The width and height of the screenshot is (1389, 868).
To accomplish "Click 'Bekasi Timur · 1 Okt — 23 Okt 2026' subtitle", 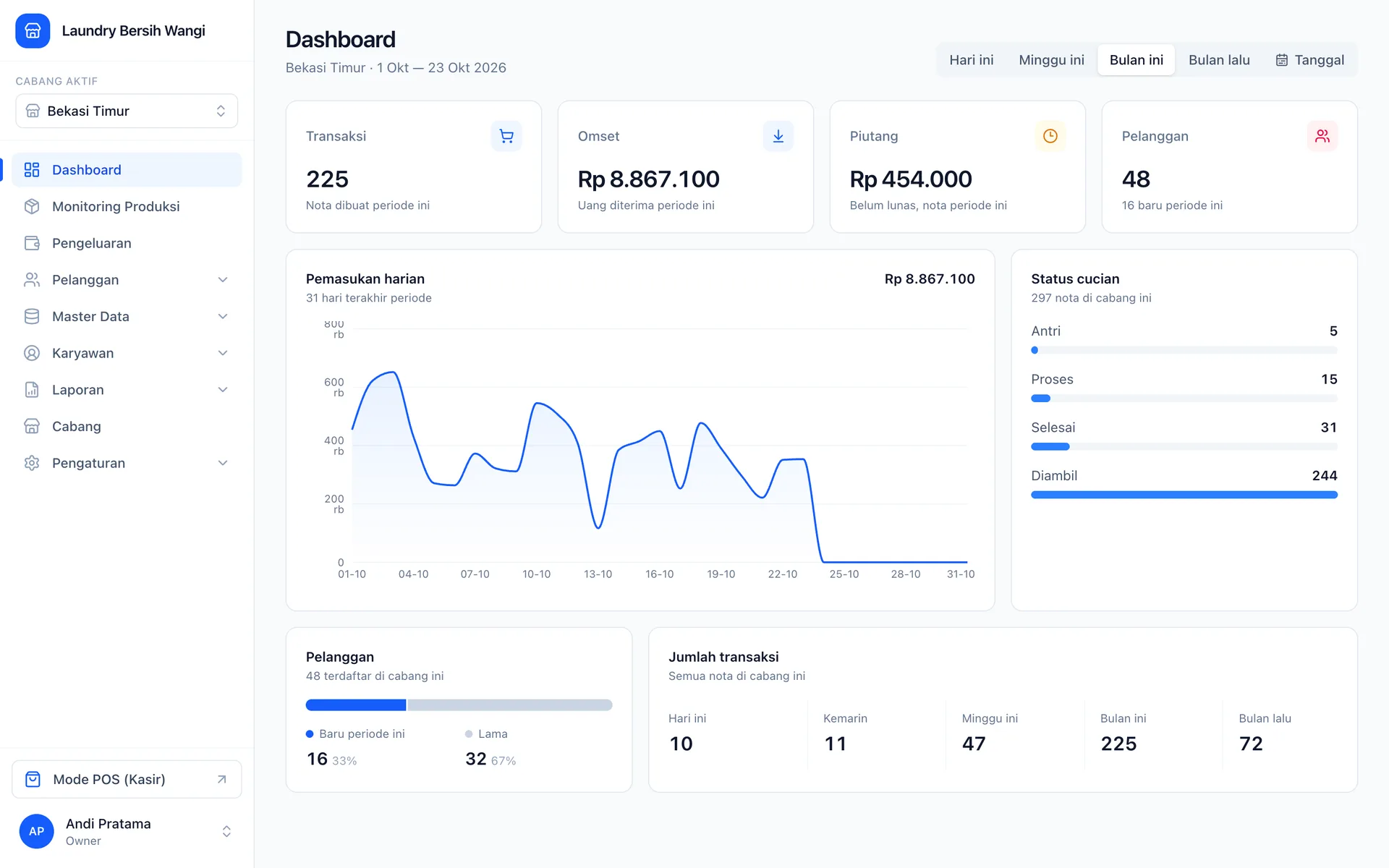I will point(396,68).
